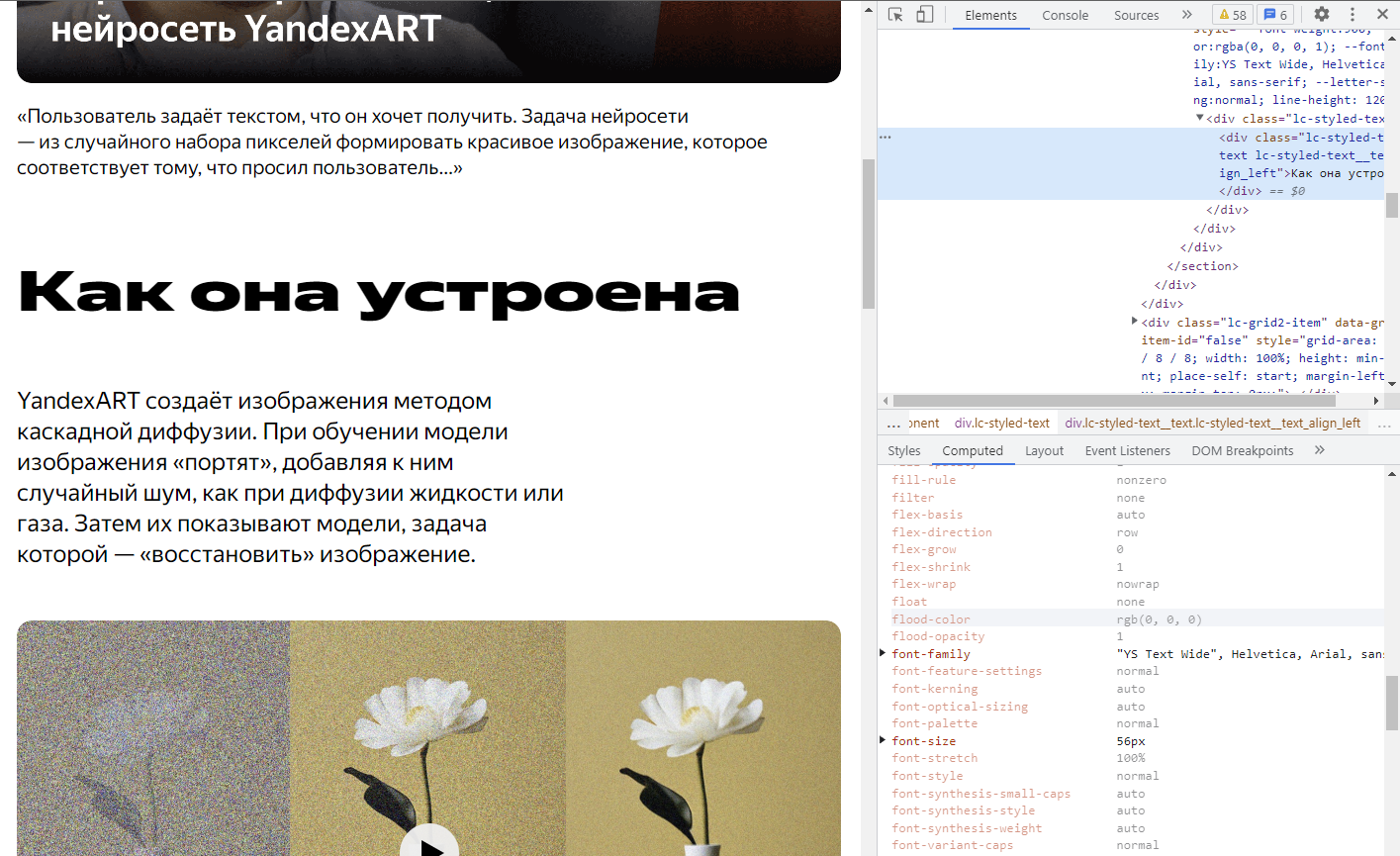The image size is (1400, 856).
Task: Click the нейросеть YandexART banner title
Action: 245,29
